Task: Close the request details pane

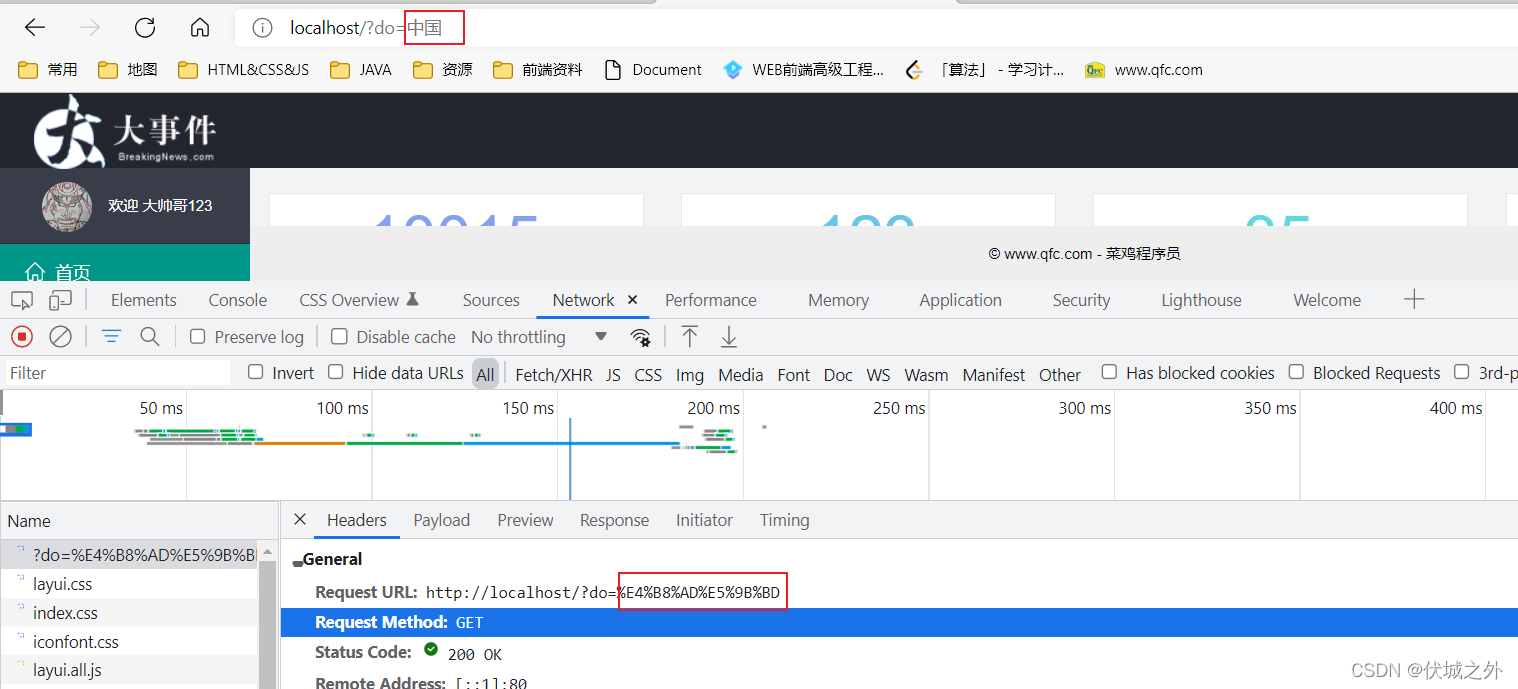Action: 300,520
